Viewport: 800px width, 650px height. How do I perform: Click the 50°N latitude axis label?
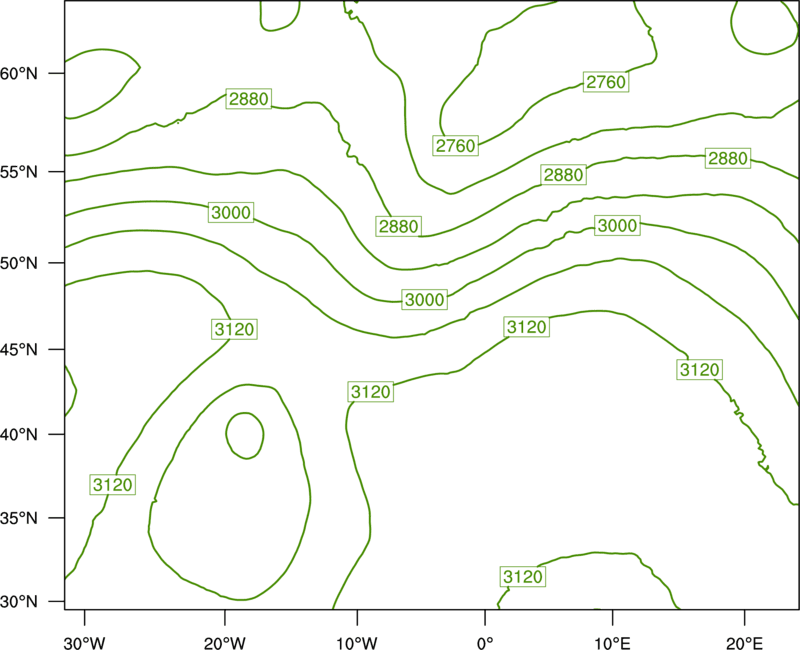click(19, 263)
